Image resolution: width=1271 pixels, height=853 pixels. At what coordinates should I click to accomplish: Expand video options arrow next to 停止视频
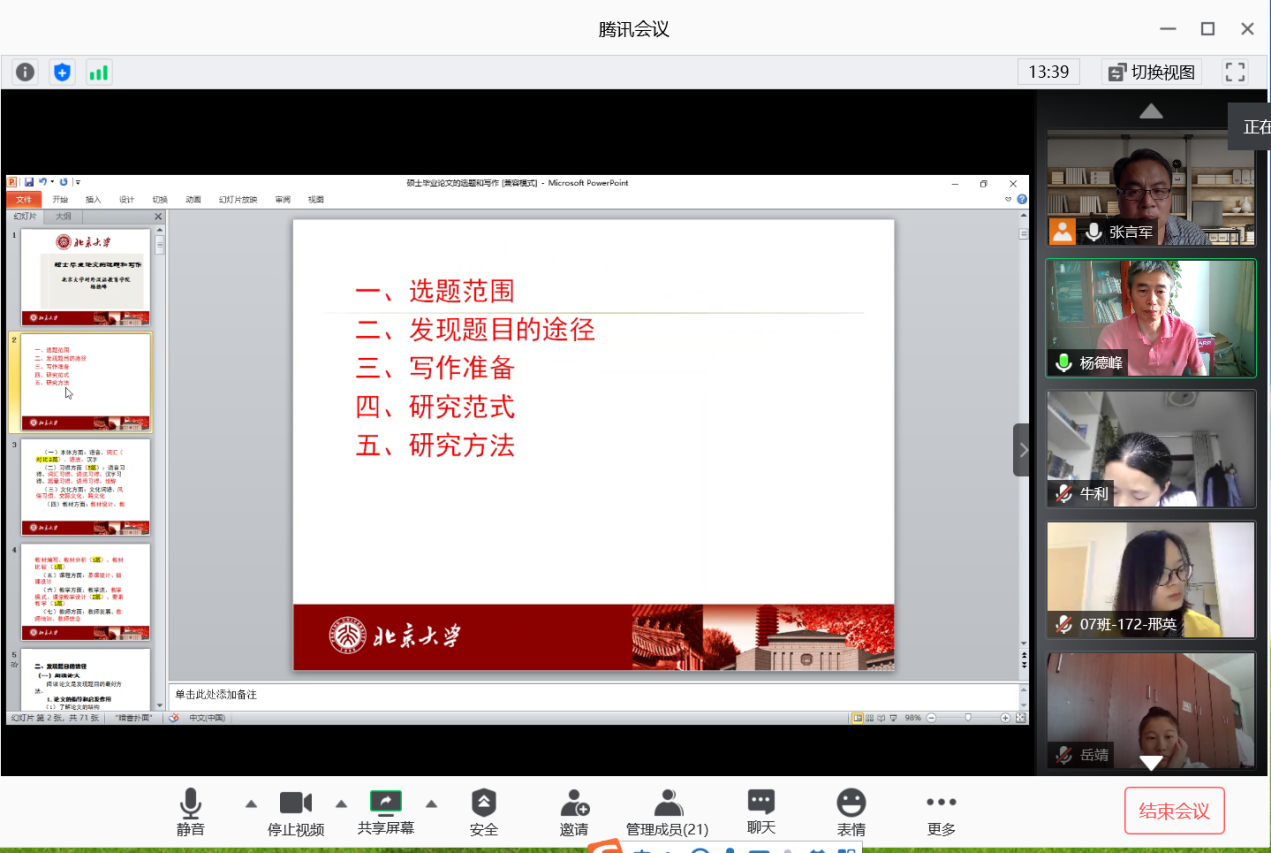tap(341, 803)
